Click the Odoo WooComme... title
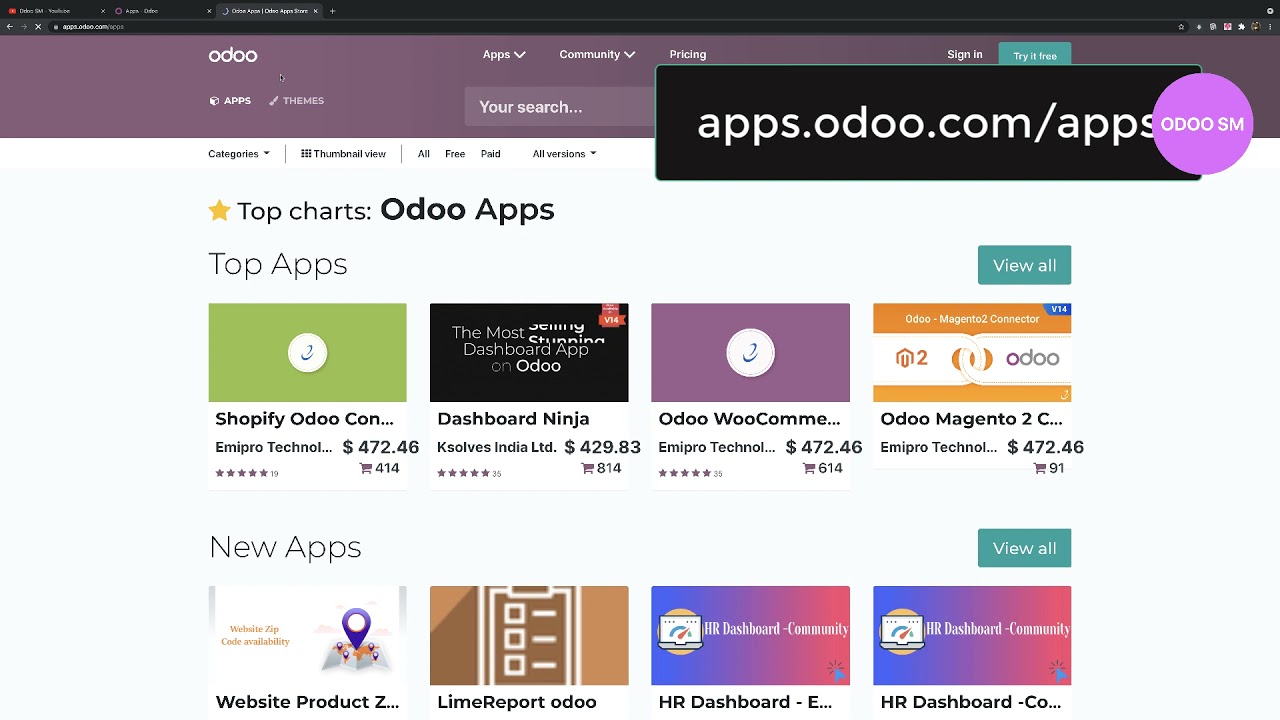The width and height of the screenshot is (1280, 720). [749, 419]
